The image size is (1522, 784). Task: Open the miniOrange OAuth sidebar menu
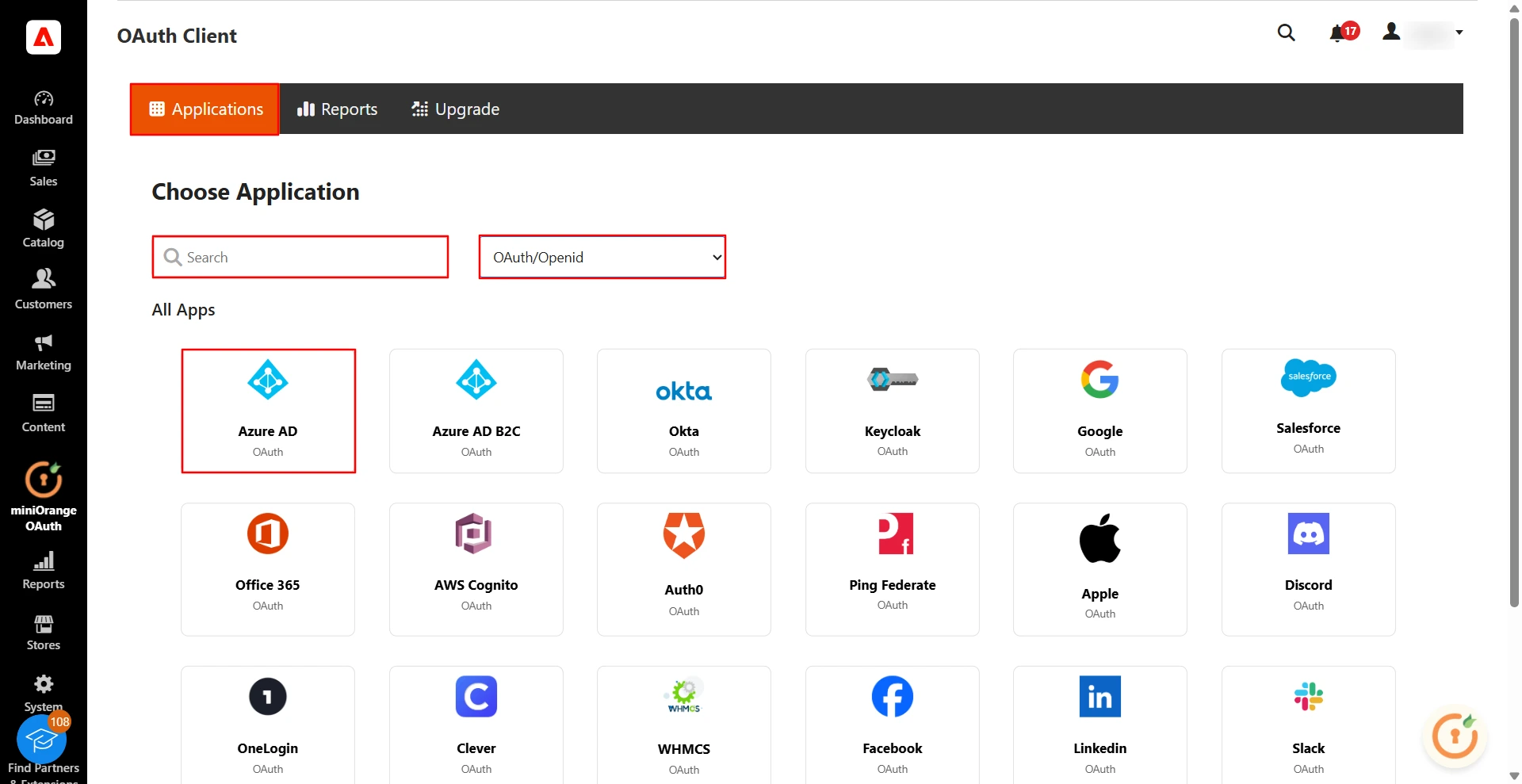(x=44, y=497)
